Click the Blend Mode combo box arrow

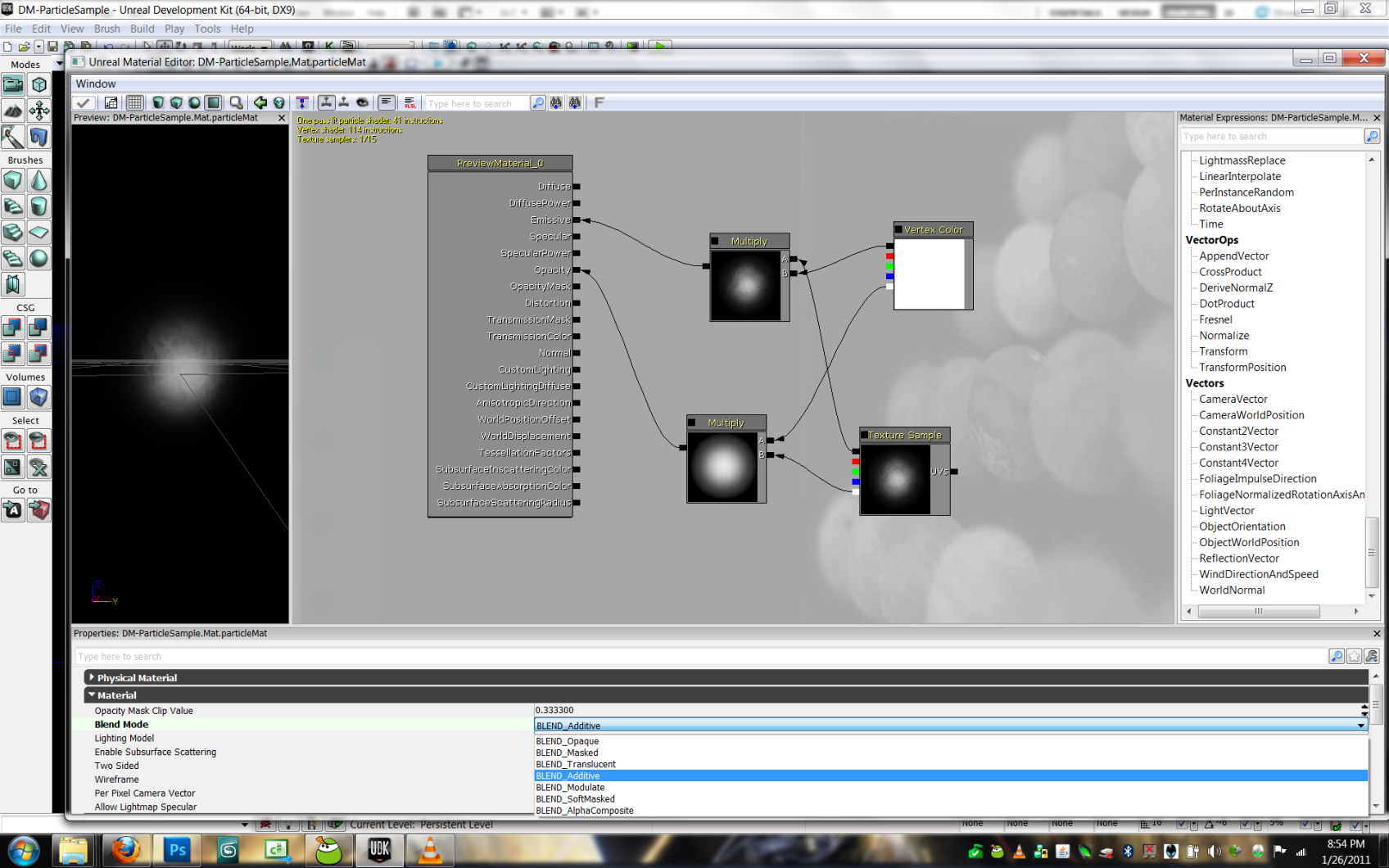(x=1361, y=726)
